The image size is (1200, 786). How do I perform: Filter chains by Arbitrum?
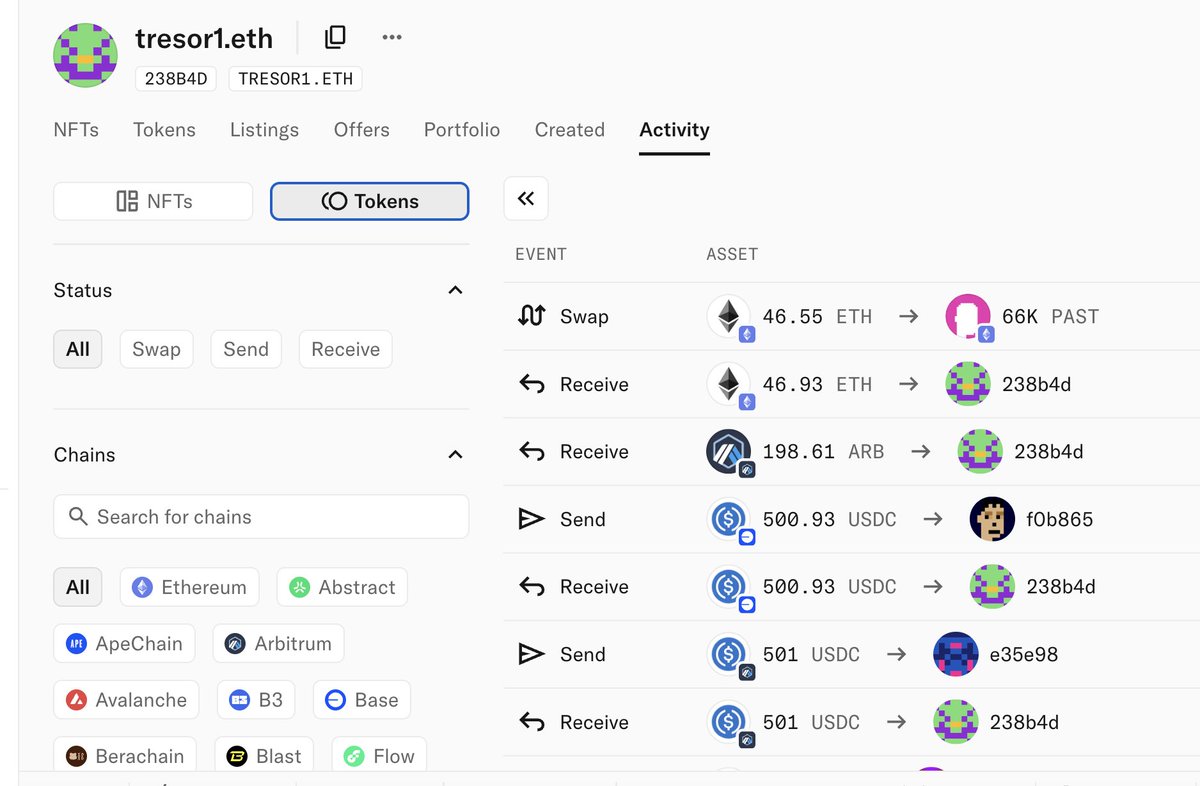pyautogui.click(x=279, y=643)
